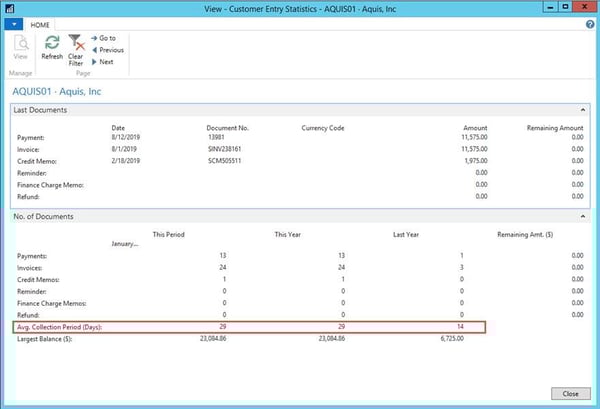This screenshot has width=600, height=409.
Task: Click document number SCM505511
Action: tap(225, 161)
